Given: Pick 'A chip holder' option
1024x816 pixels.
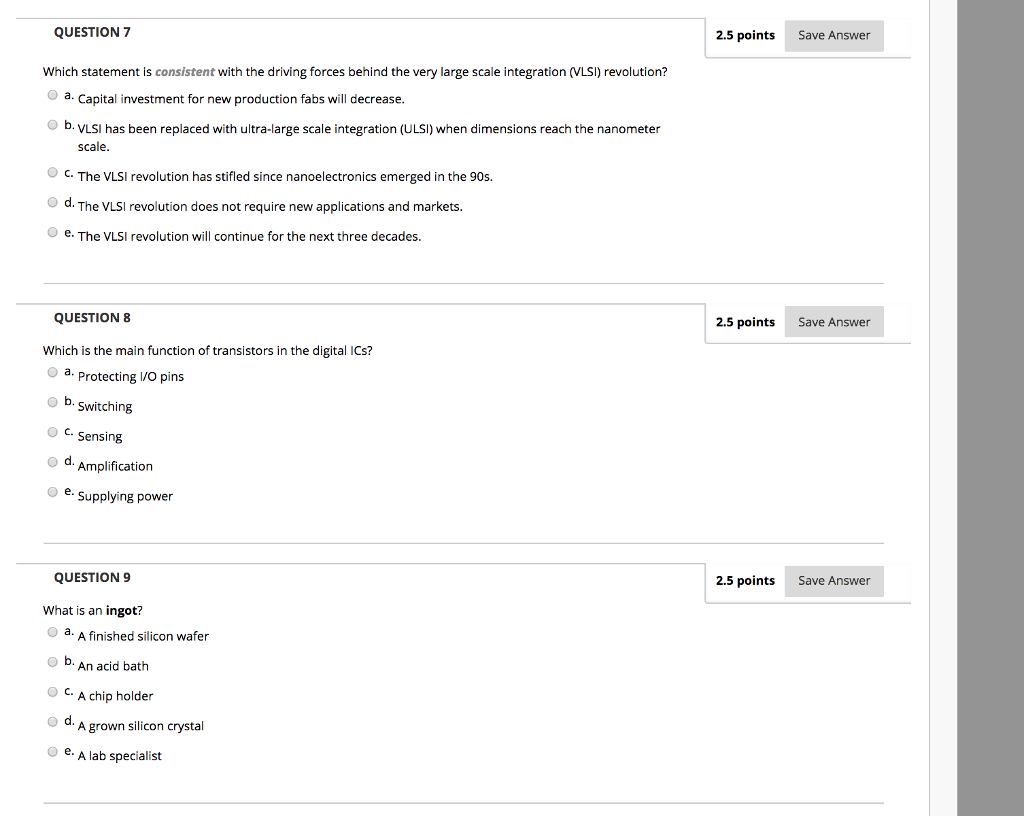Looking at the screenshot, I should pos(52,693).
